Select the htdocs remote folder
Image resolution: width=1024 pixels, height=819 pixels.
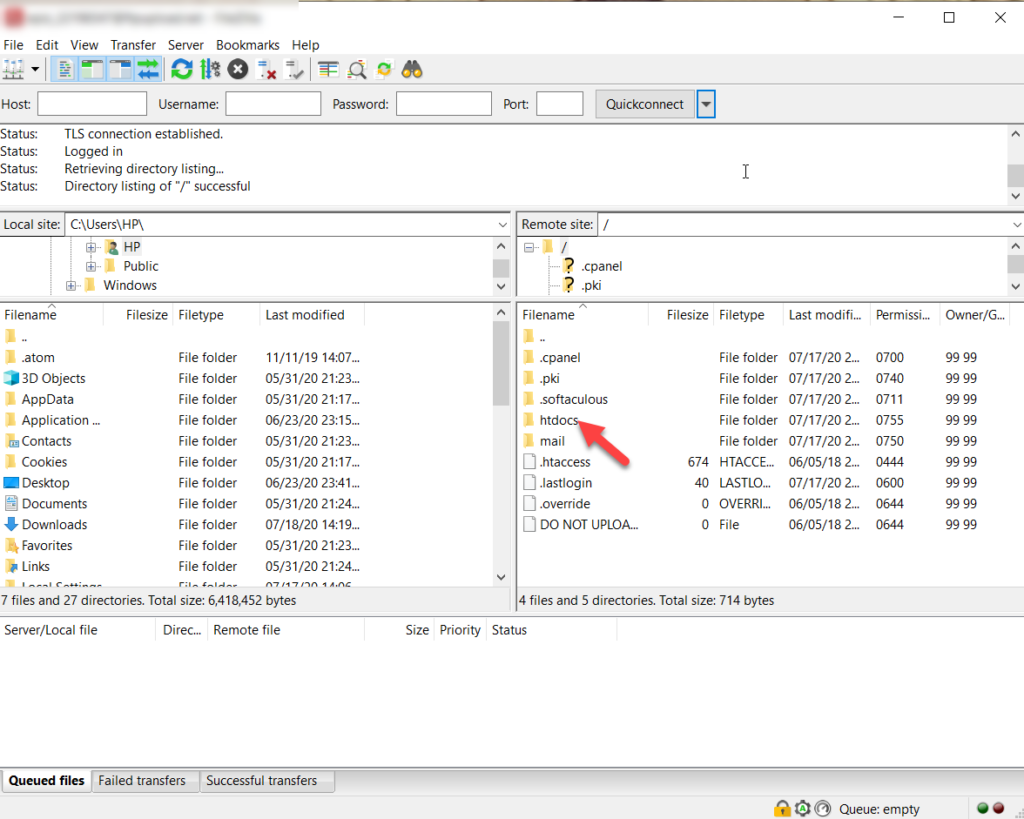(559, 420)
